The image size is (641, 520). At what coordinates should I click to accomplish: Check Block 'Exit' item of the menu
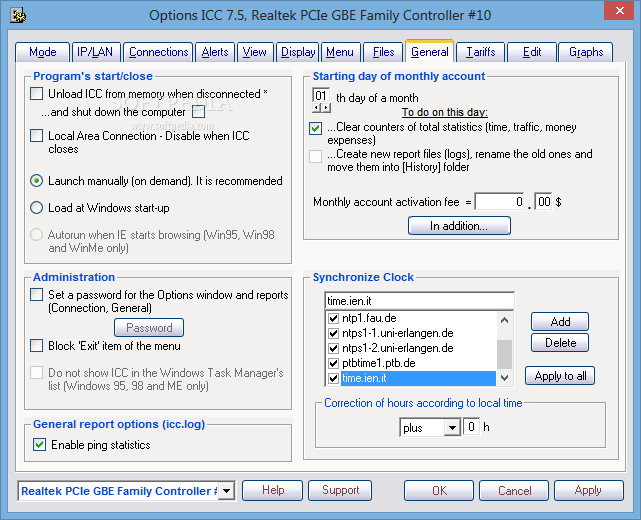pyautogui.click(x=36, y=345)
